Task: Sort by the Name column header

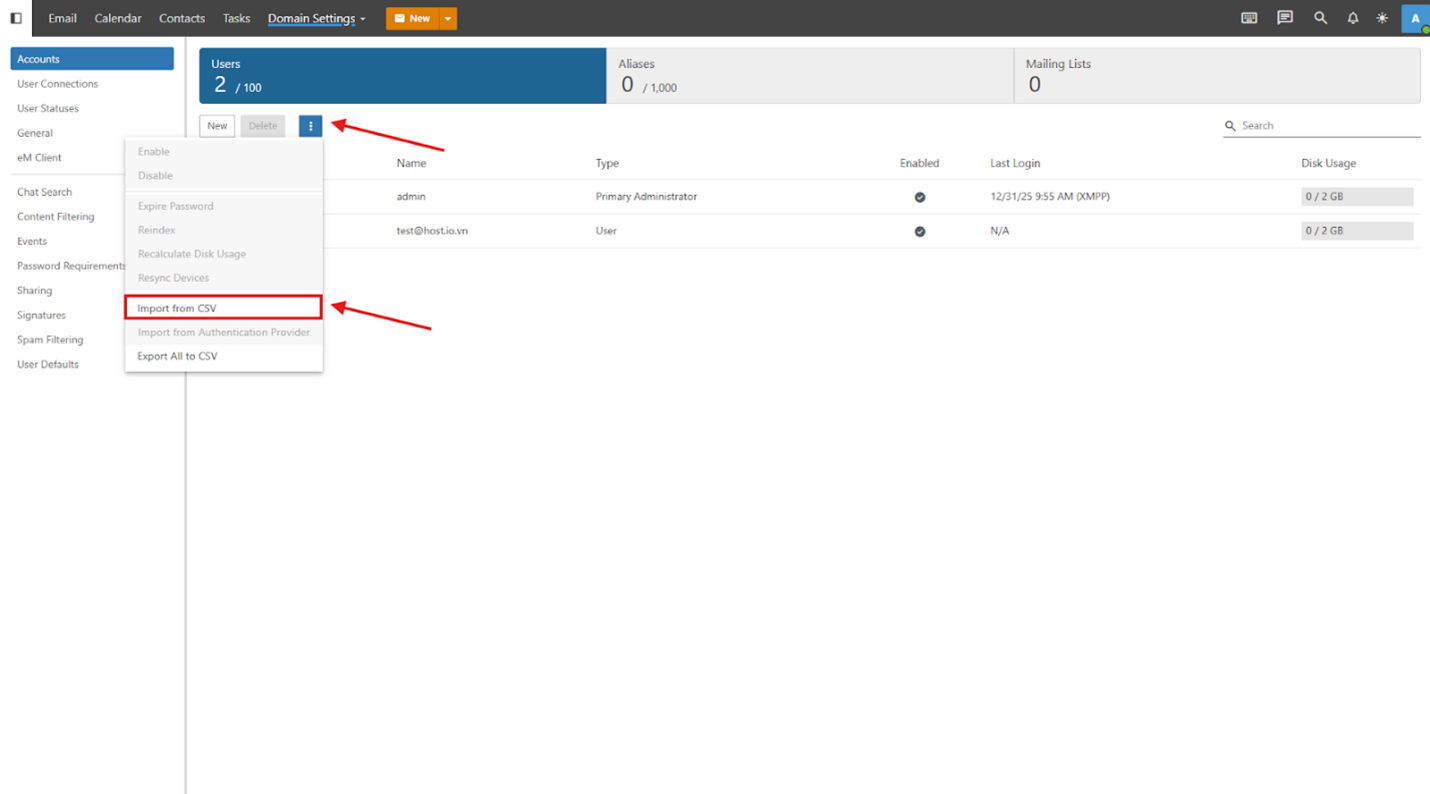Action: tap(411, 163)
